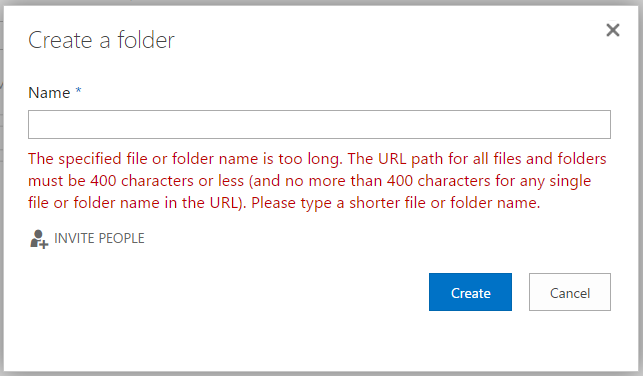The width and height of the screenshot is (643, 376).
Task: Confirm with the blue Create button
Action: click(x=470, y=292)
